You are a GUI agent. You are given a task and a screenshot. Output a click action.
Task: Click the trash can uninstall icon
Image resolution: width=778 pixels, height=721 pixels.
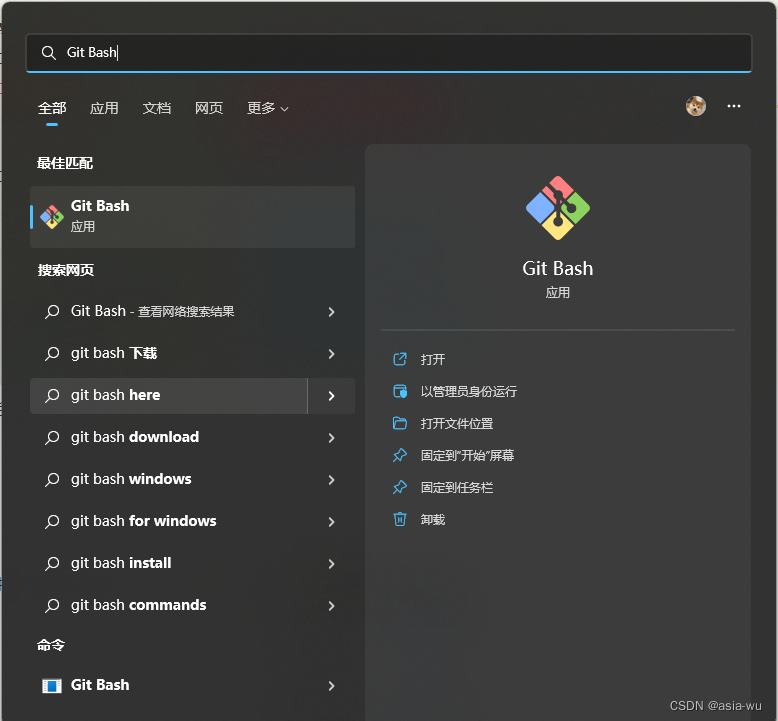tap(400, 519)
